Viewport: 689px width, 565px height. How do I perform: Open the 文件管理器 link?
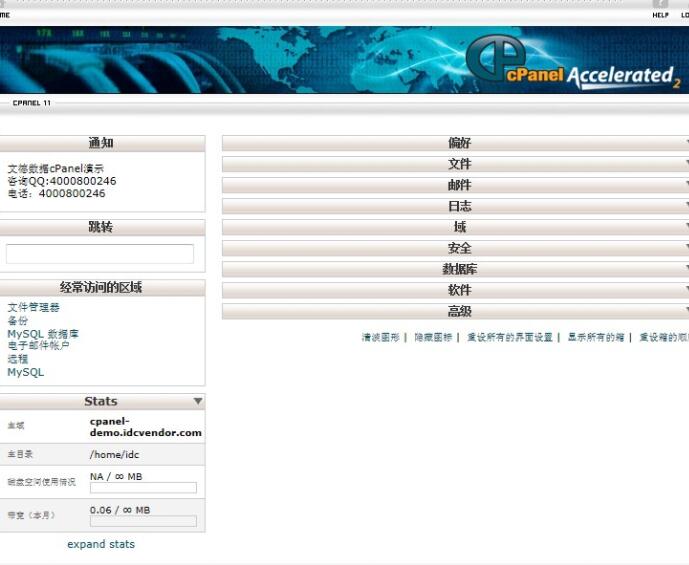coord(33,307)
